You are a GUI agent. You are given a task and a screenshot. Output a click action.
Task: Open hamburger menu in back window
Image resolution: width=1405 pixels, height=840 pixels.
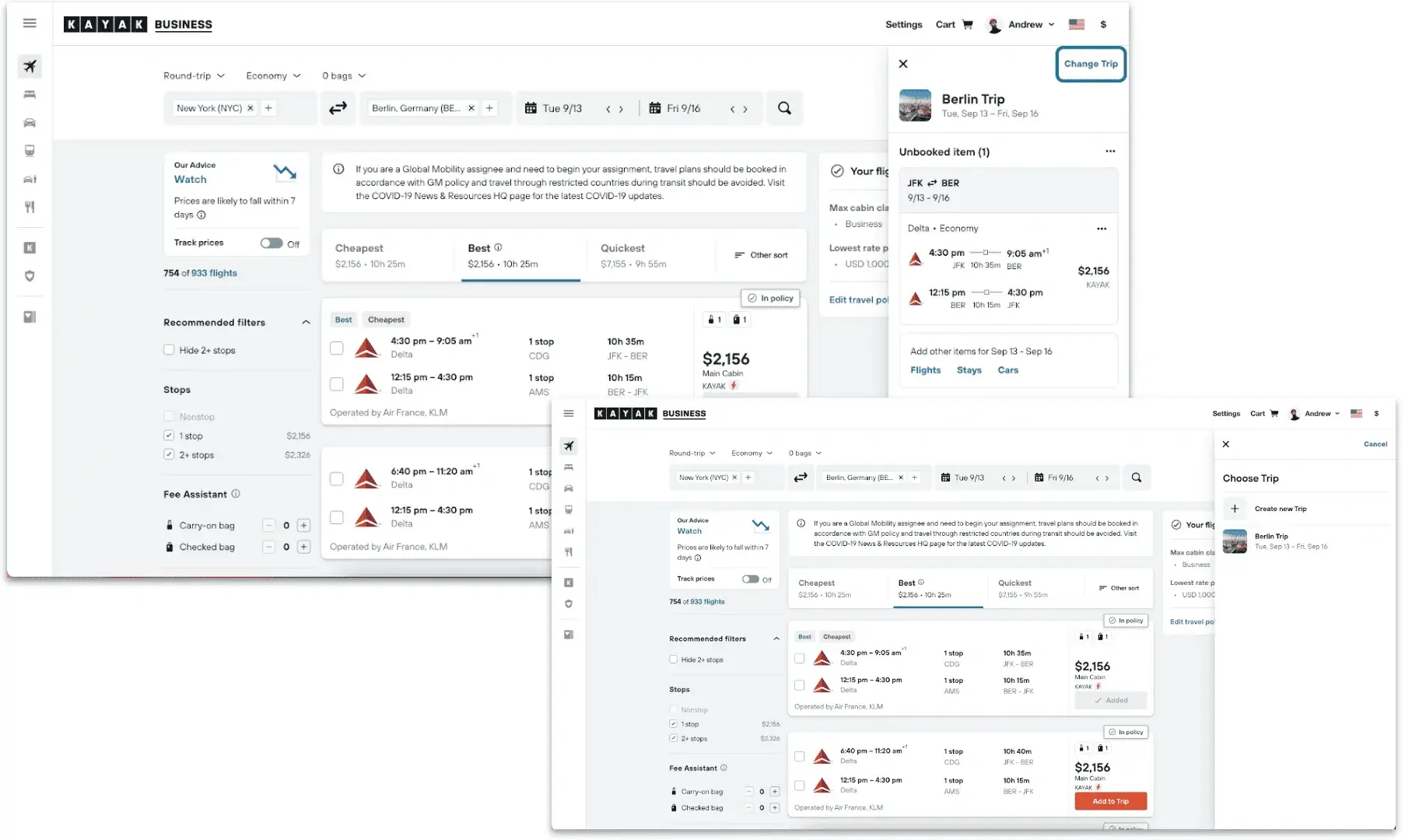(30, 23)
